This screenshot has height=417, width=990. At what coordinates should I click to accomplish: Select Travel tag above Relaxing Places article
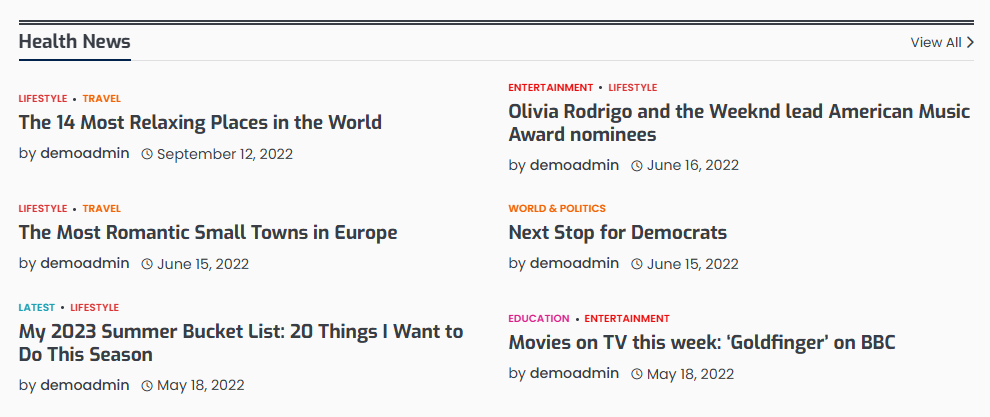click(102, 99)
